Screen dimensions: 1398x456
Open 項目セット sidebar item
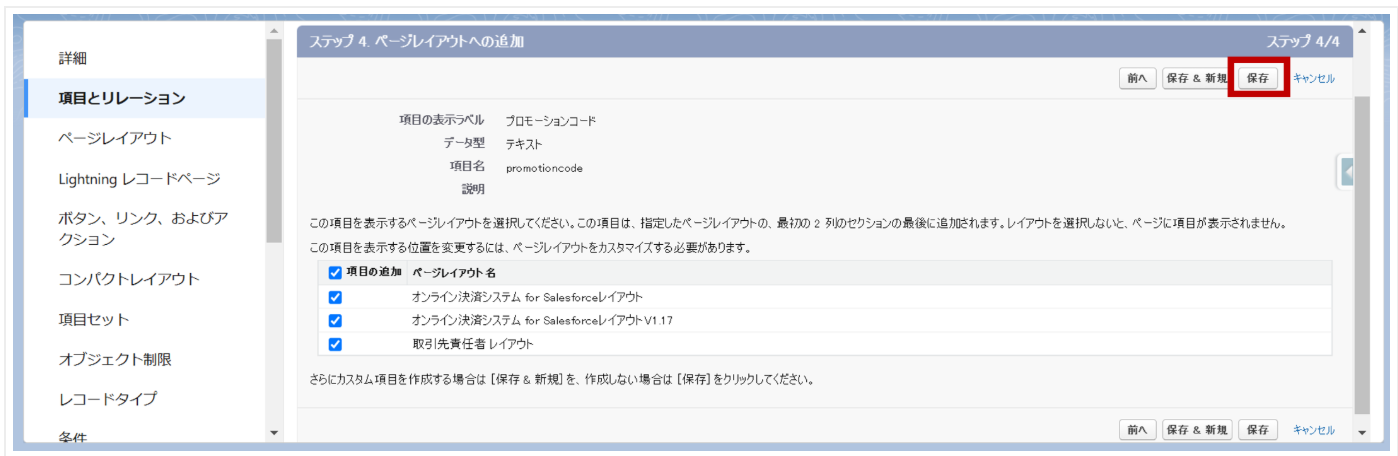(x=94, y=319)
